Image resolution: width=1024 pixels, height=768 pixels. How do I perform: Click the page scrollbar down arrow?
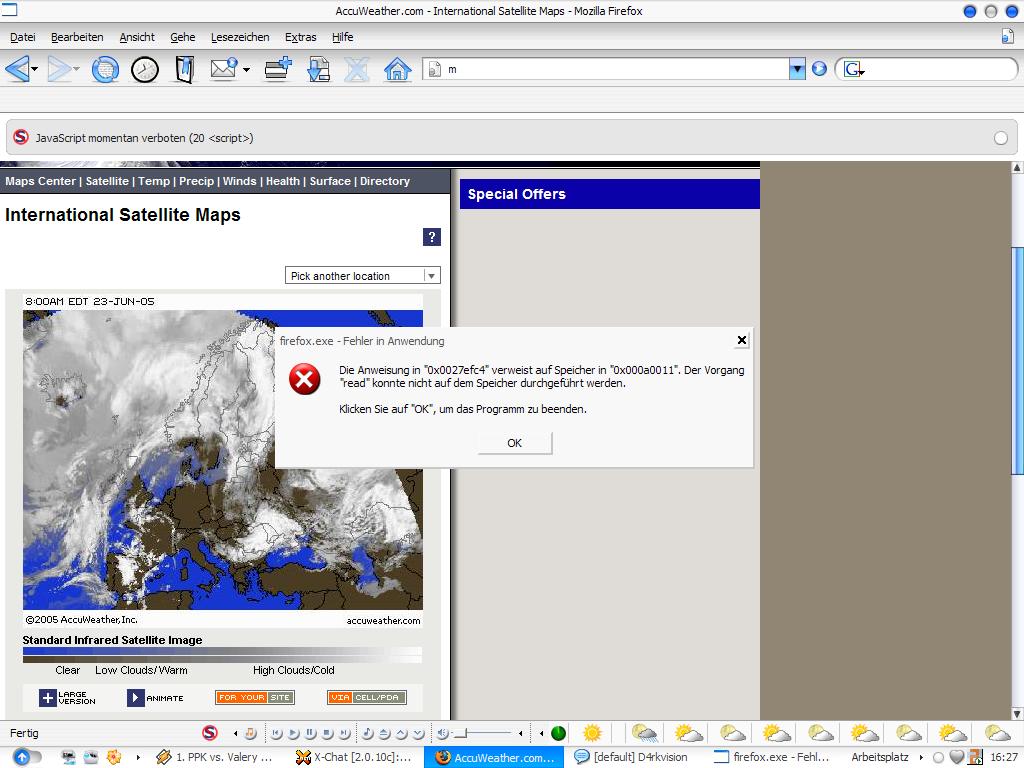[x=1017, y=714]
